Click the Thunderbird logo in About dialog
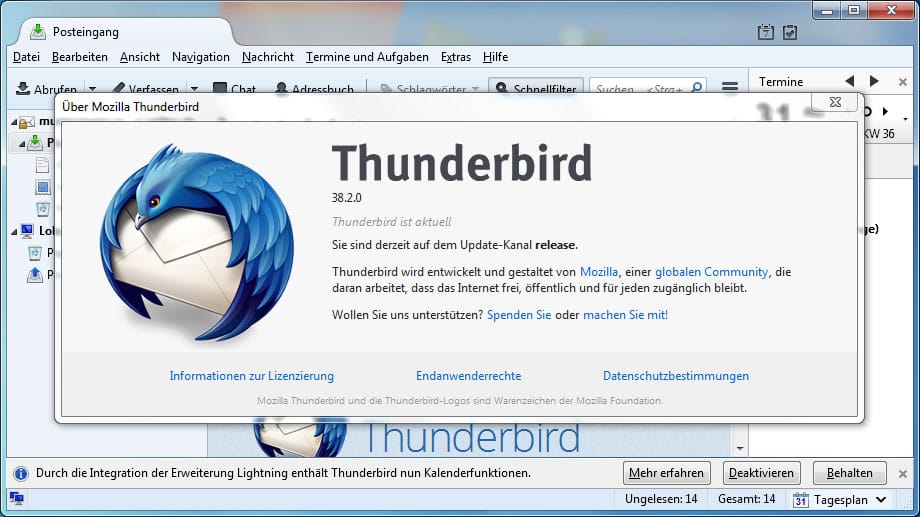This screenshot has height=517, width=920. coord(197,242)
